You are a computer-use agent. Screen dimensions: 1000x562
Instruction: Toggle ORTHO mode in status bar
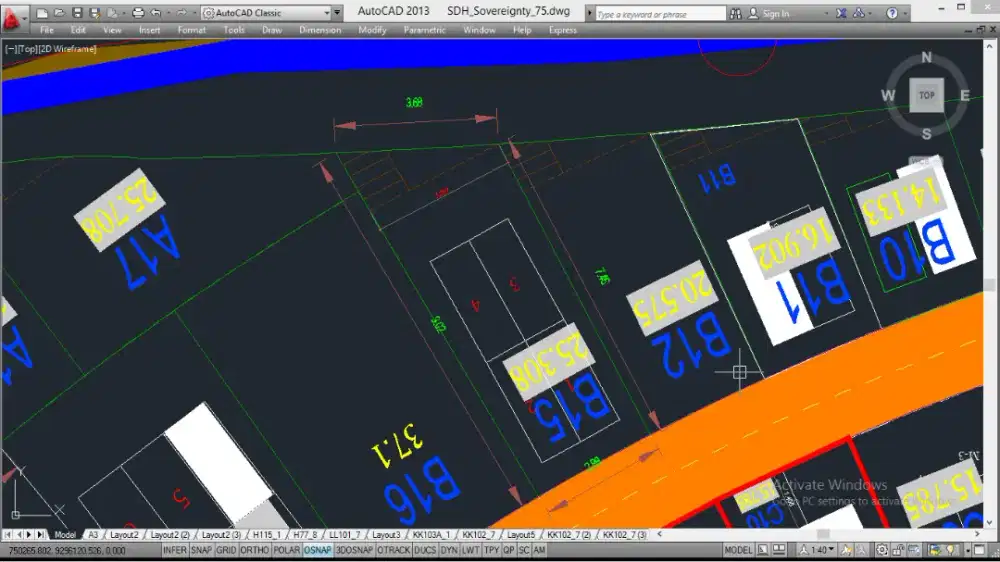pos(254,550)
